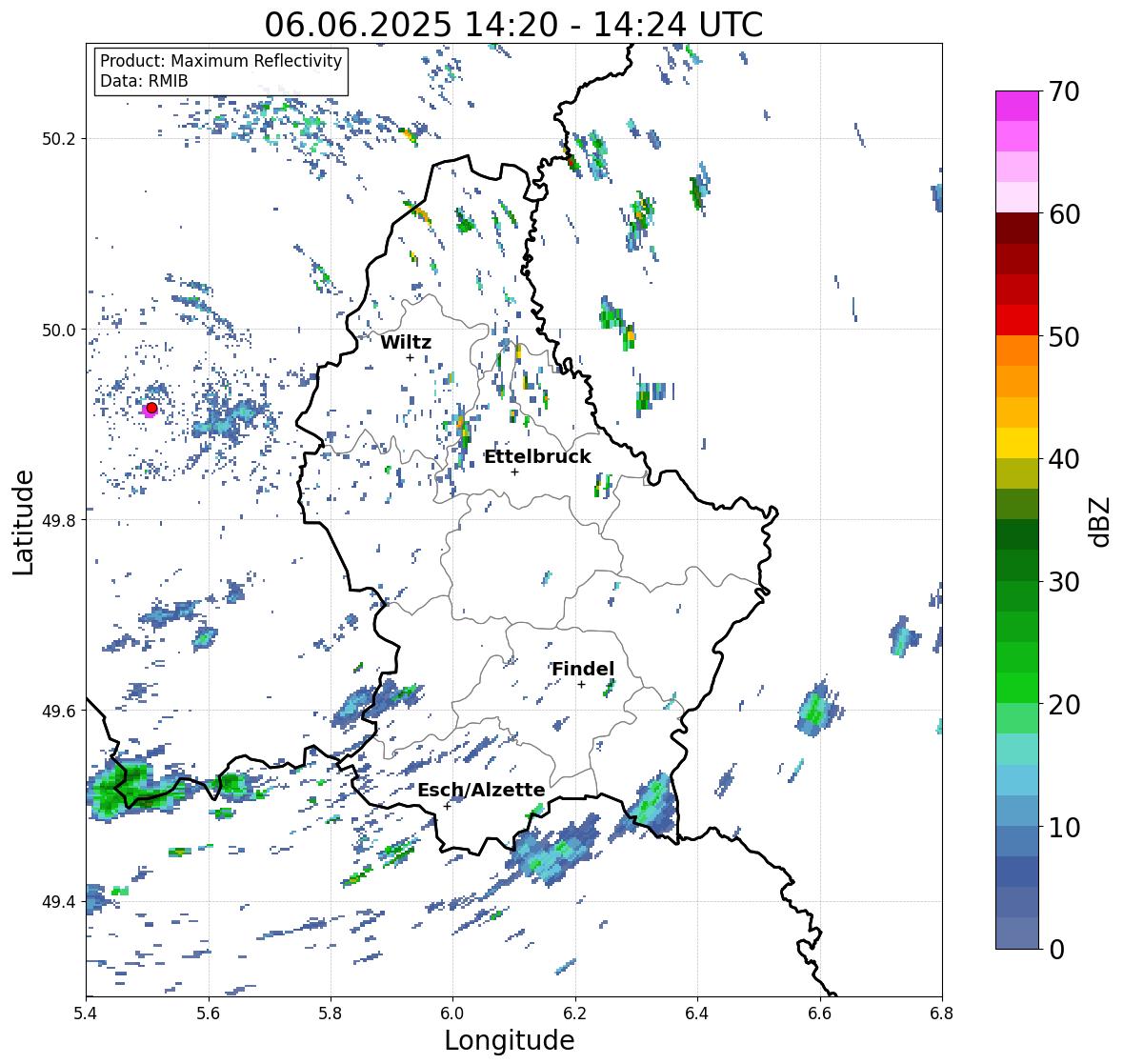Click the plus marker below Ettelbruck
1123x1064 pixels.
514,472
